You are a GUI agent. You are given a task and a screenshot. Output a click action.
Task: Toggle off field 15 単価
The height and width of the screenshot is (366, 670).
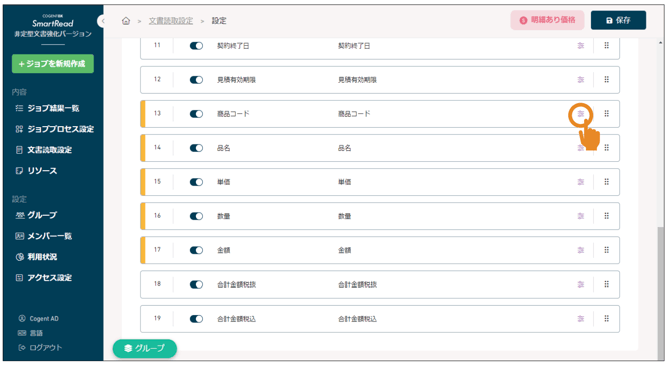pos(196,182)
